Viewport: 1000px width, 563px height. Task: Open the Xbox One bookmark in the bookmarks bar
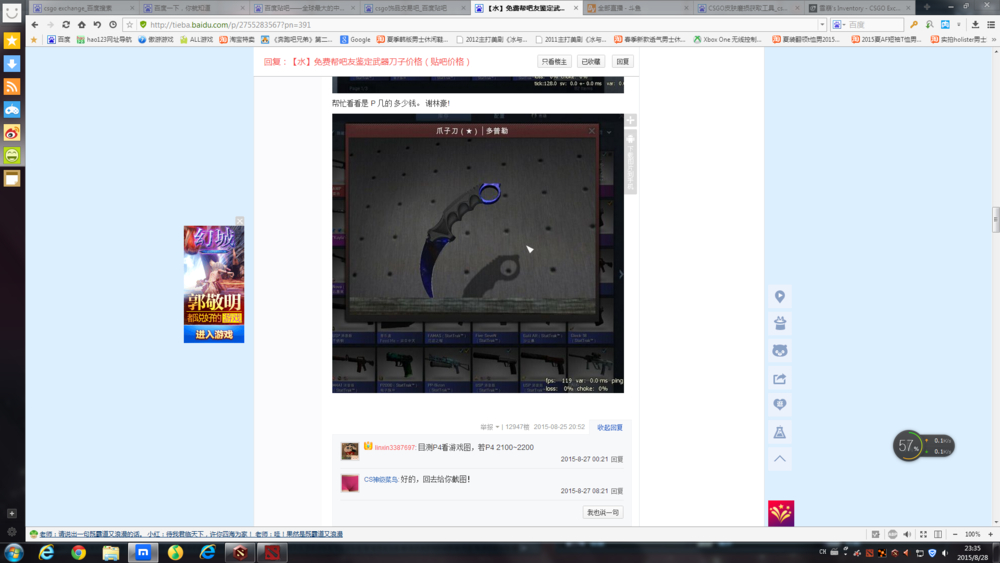pos(727,40)
